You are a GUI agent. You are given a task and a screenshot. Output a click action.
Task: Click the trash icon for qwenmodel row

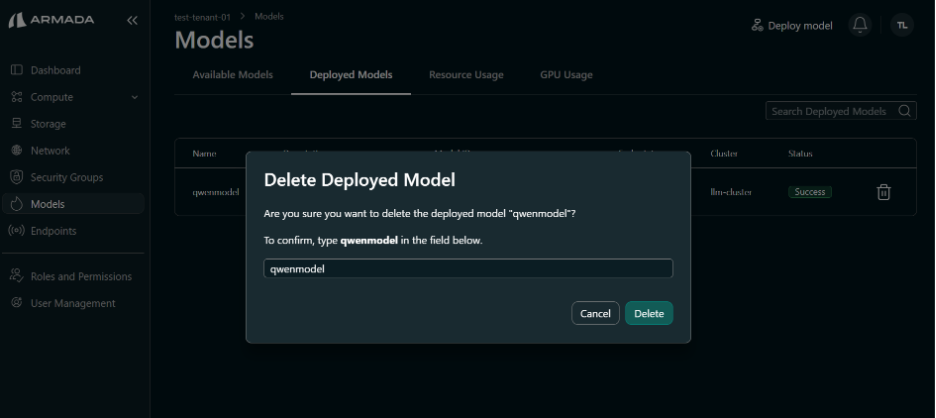(883, 192)
